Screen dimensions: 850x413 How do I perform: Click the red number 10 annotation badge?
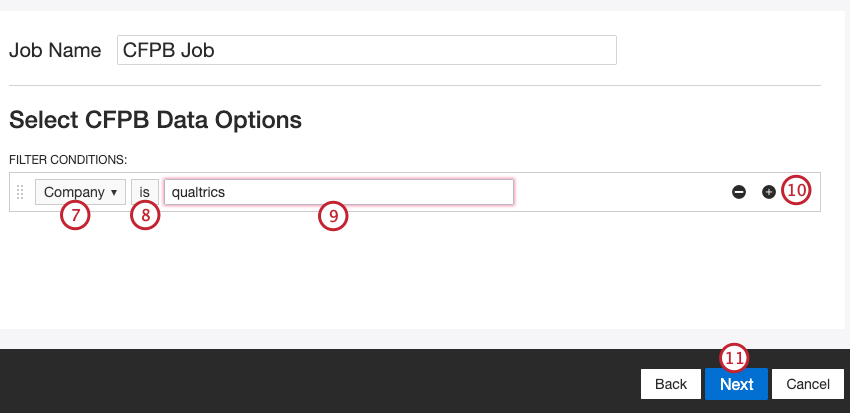coord(796,190)
